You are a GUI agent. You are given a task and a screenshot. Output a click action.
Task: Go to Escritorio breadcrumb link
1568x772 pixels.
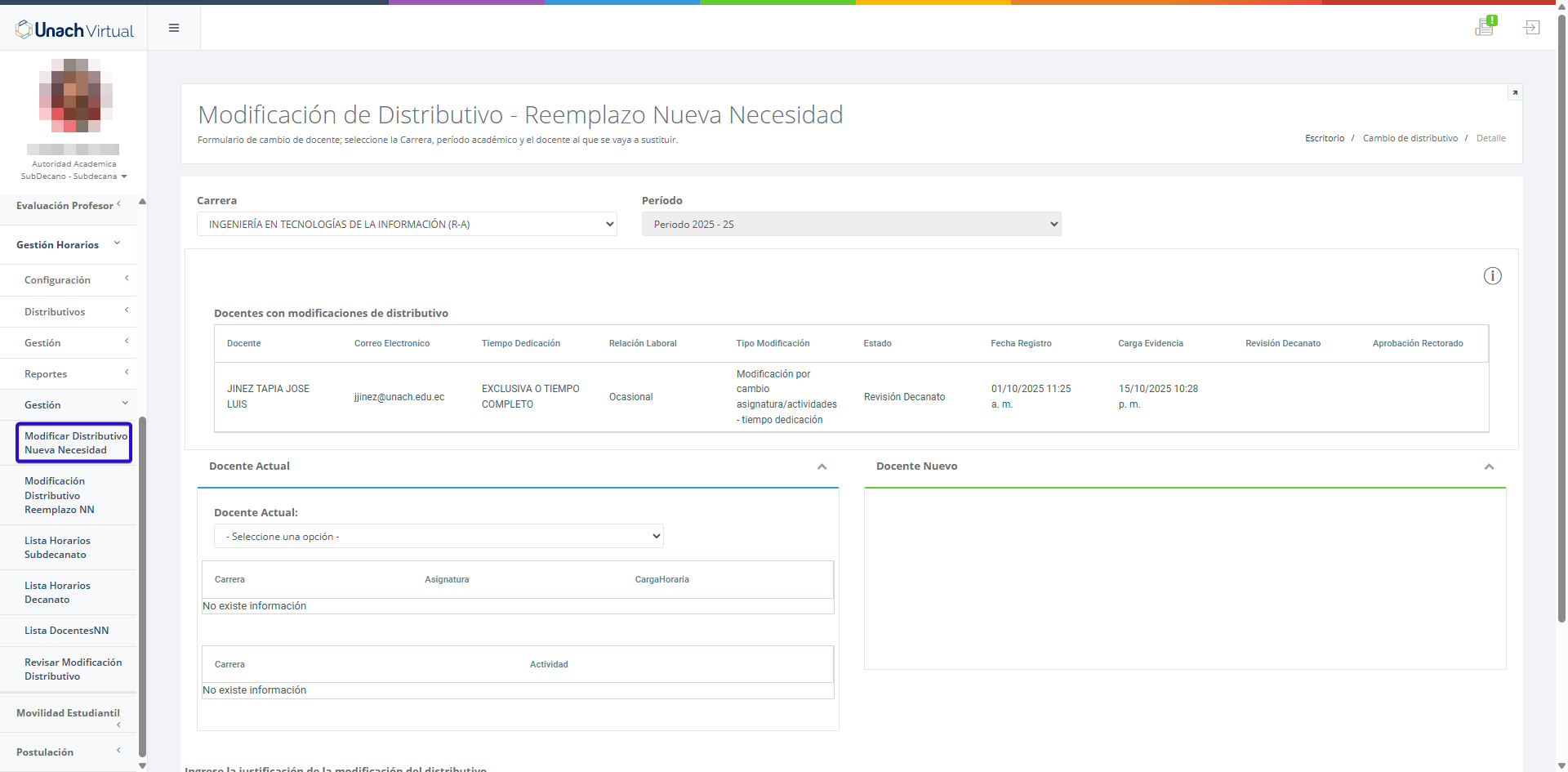tap(1324, 139)
